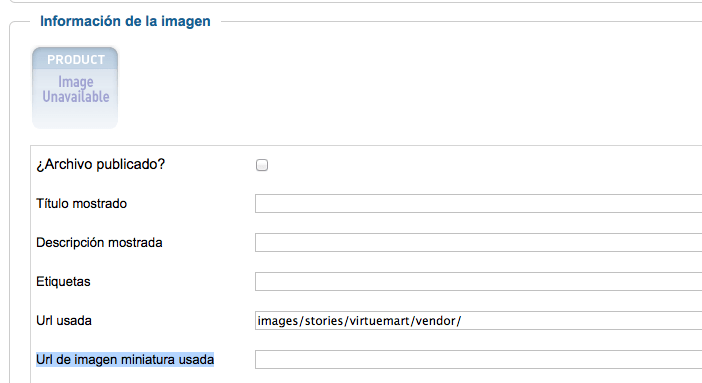This screenshot has height=383, width=702.
Task: Click the Información de la imagen heading
Action: click(x=125, y=21)
